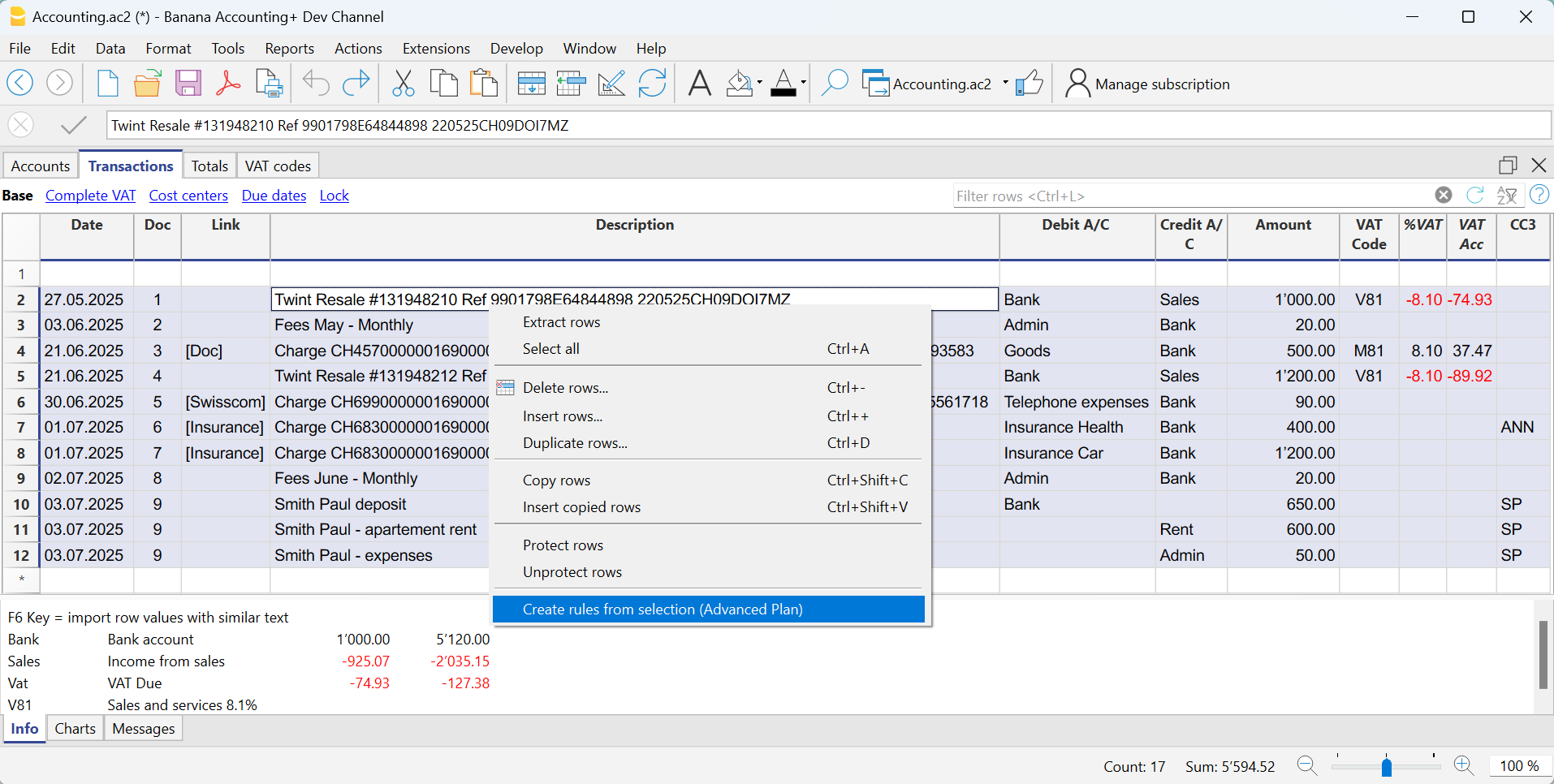Apply text color to the selected cell
This screenshot has height=784, width=1554.
click(x=785, y=82)
